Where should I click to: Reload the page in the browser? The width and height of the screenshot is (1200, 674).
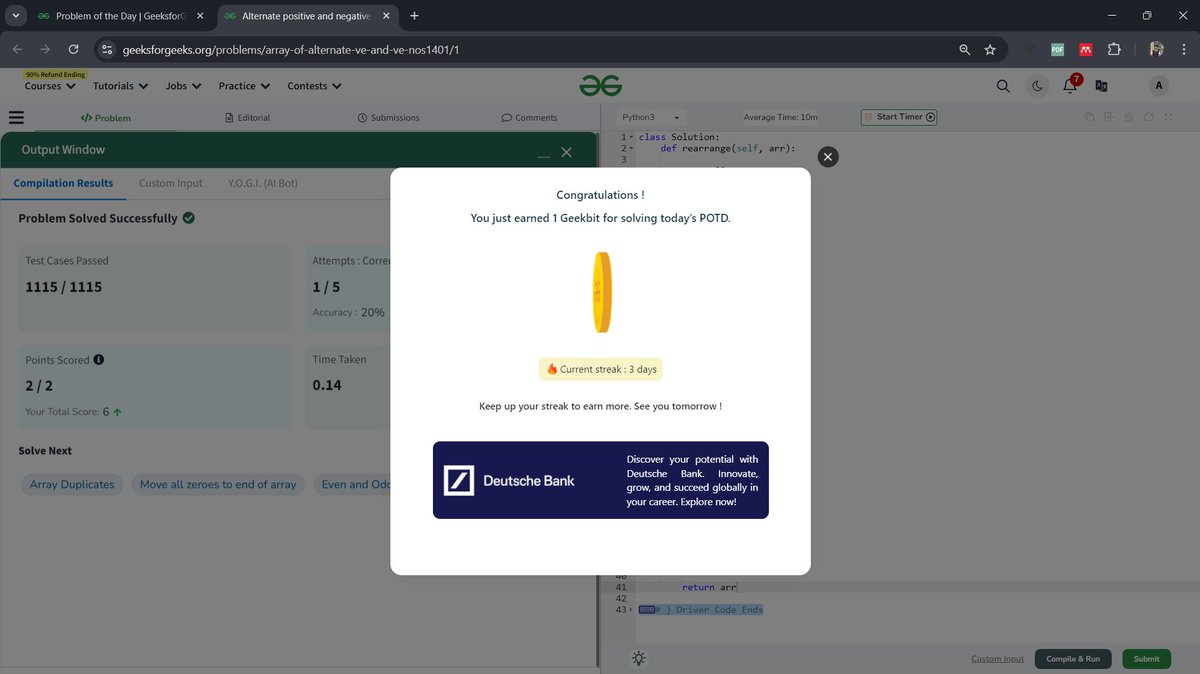[73, 49]
